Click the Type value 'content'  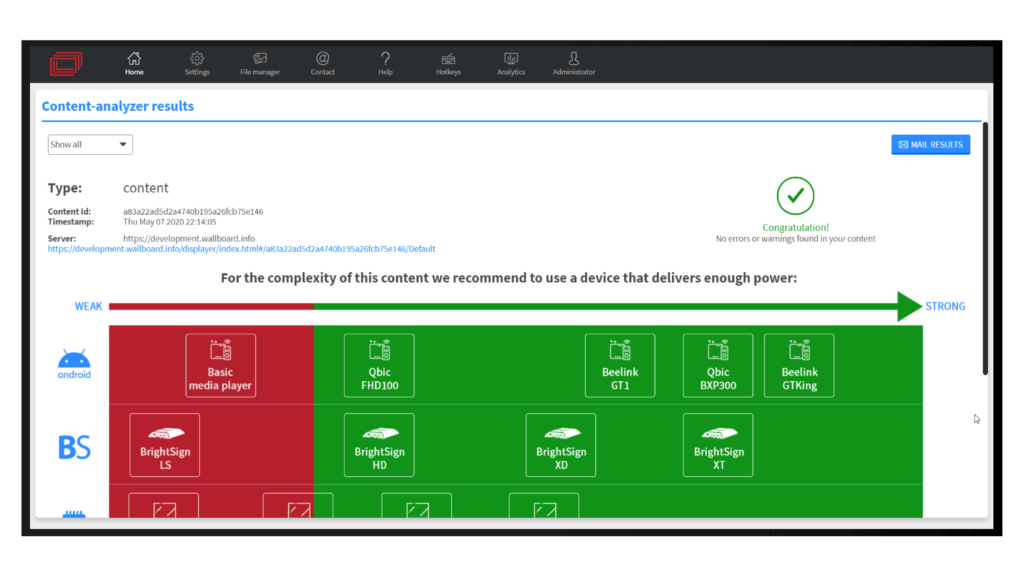pyautogui.click(x=146, y=188)
